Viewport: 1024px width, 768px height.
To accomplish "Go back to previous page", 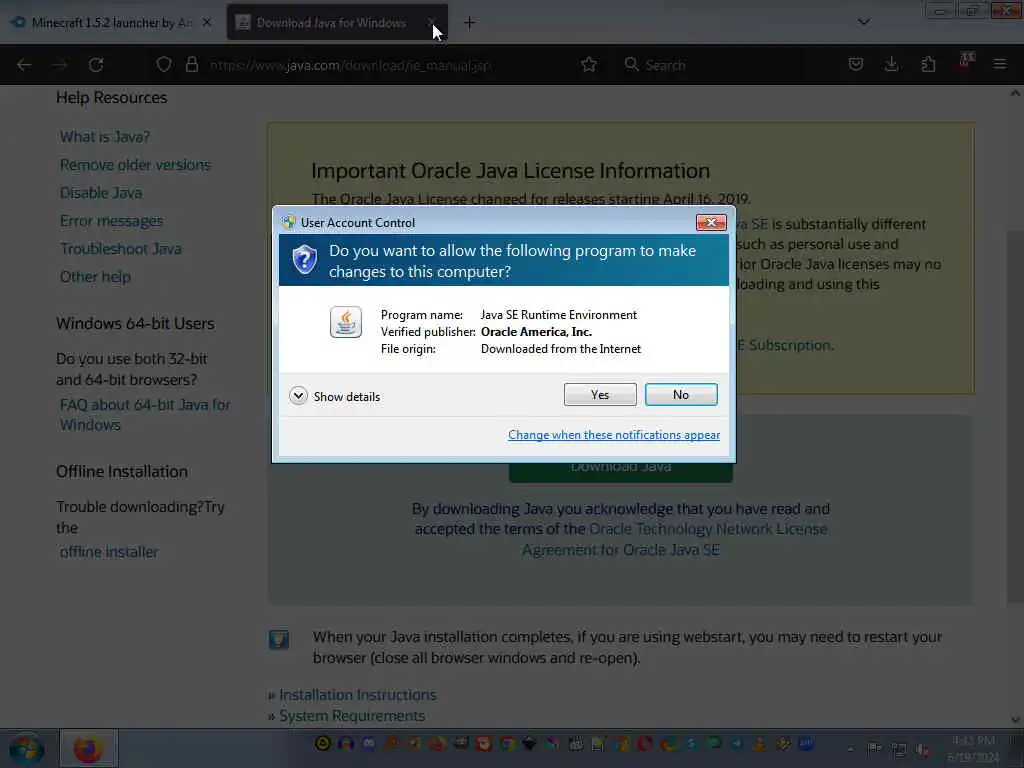I will coord(24,65).
